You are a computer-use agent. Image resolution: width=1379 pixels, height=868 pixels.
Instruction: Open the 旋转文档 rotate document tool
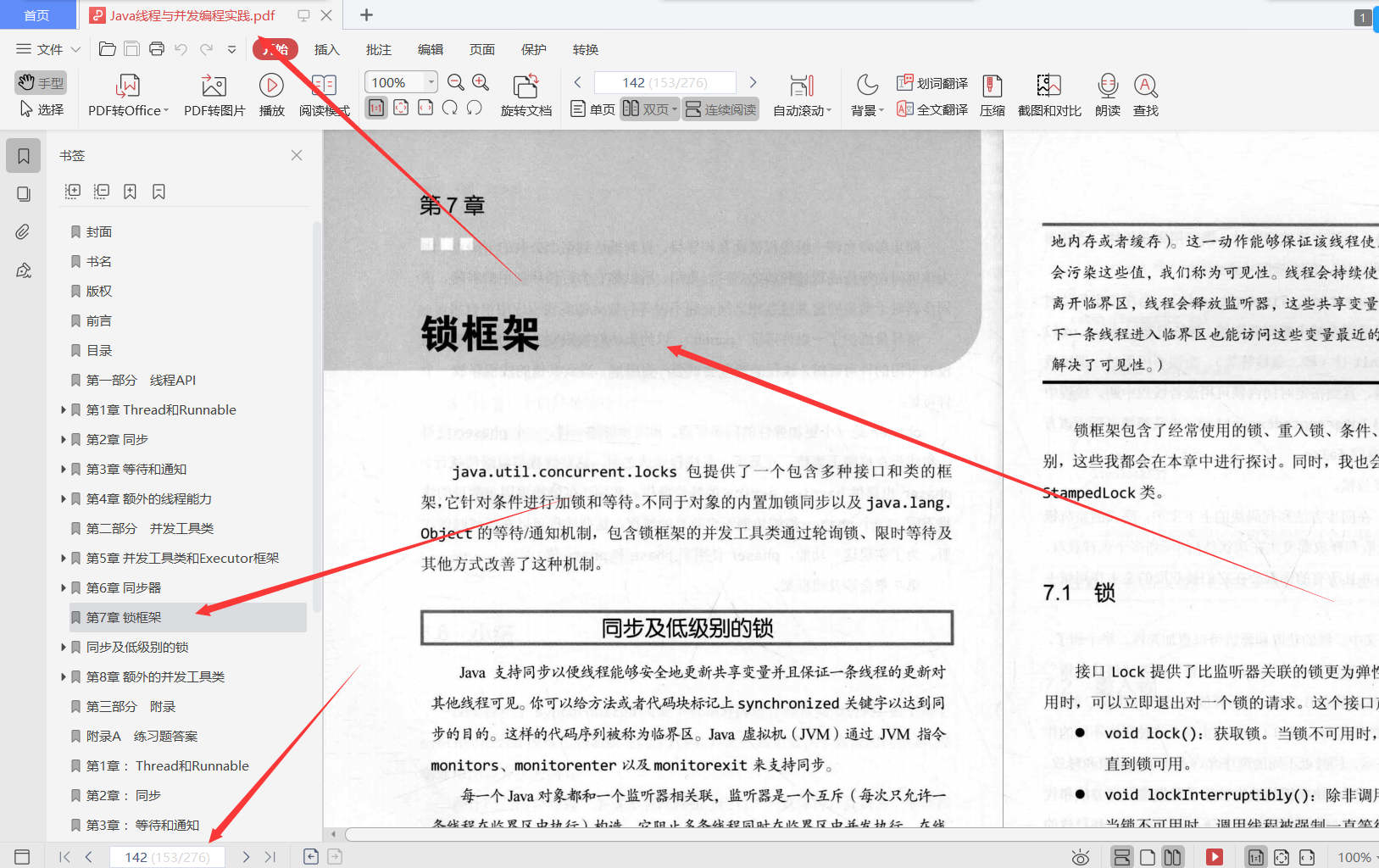pyautogui.click(x=525, y=96)
